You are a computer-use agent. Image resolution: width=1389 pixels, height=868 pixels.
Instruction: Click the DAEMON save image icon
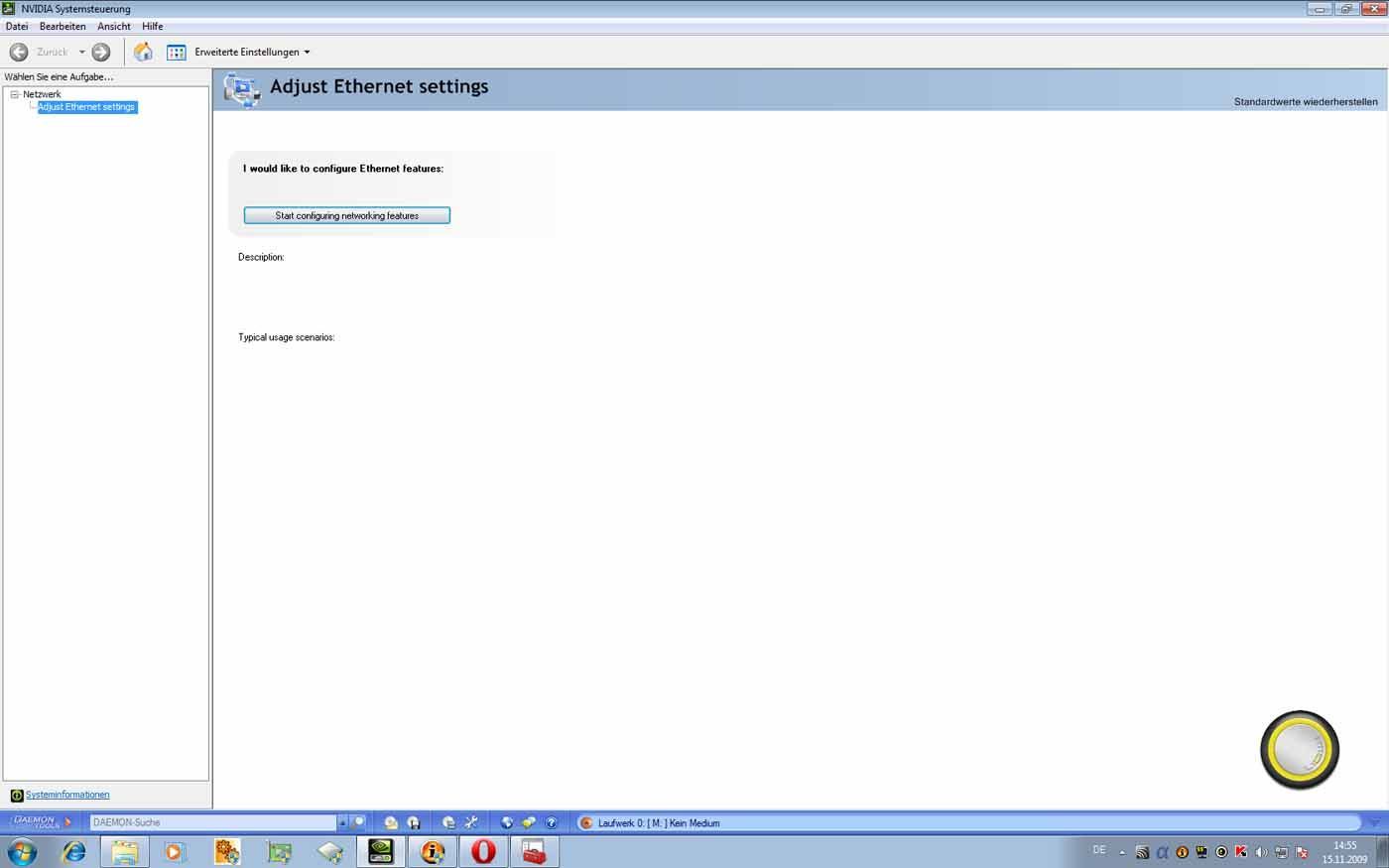[414, 822]
